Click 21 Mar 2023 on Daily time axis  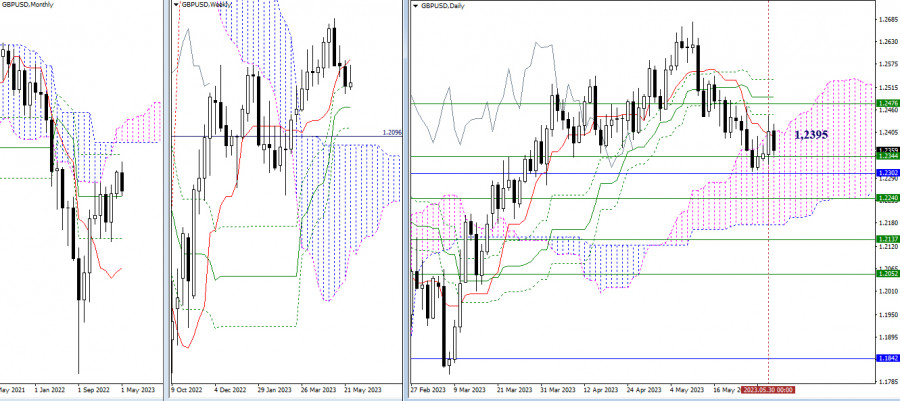(x=513, y=390)
